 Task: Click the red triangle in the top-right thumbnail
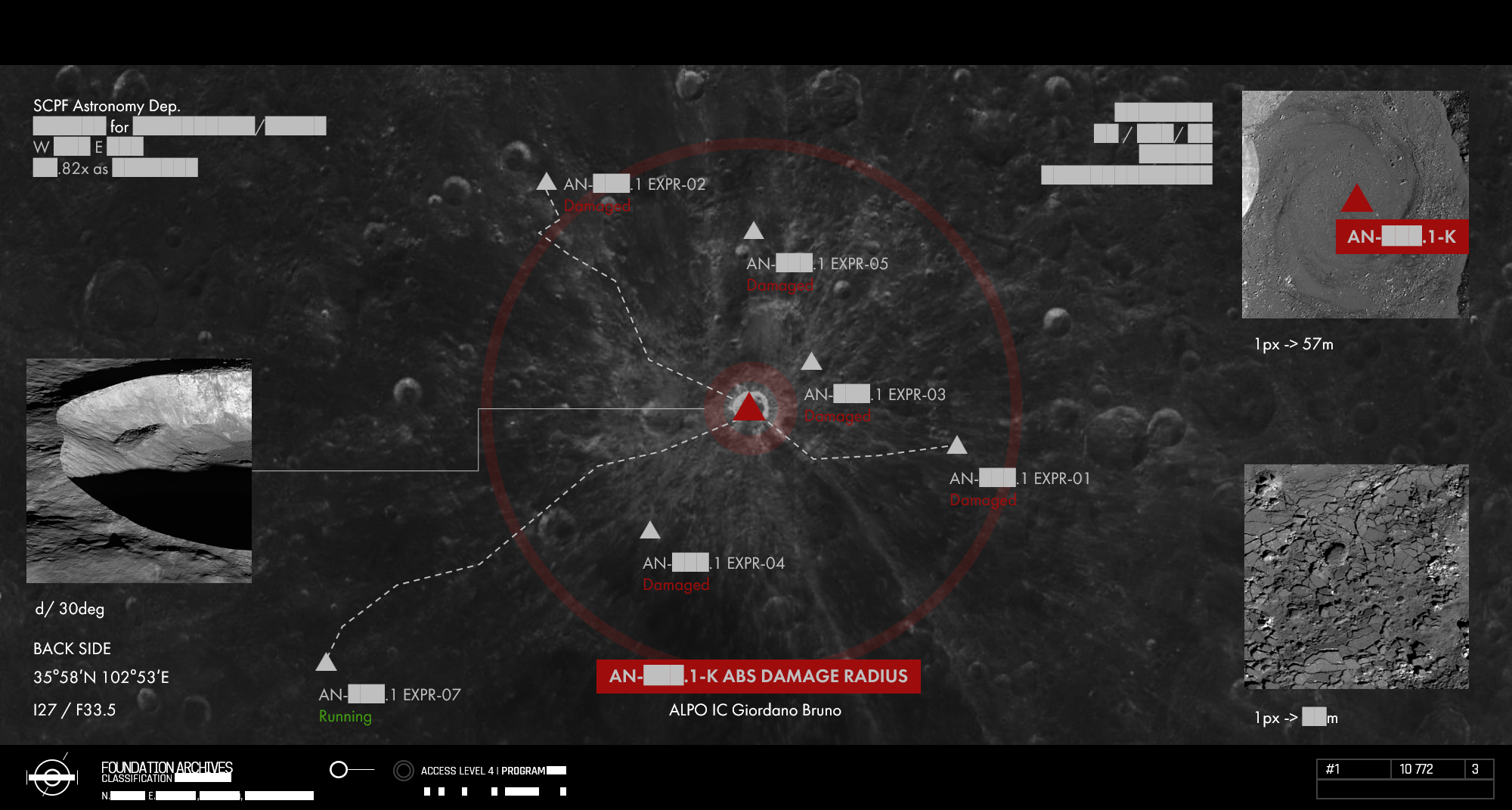pyautogui.click(x=1356, y=199)
